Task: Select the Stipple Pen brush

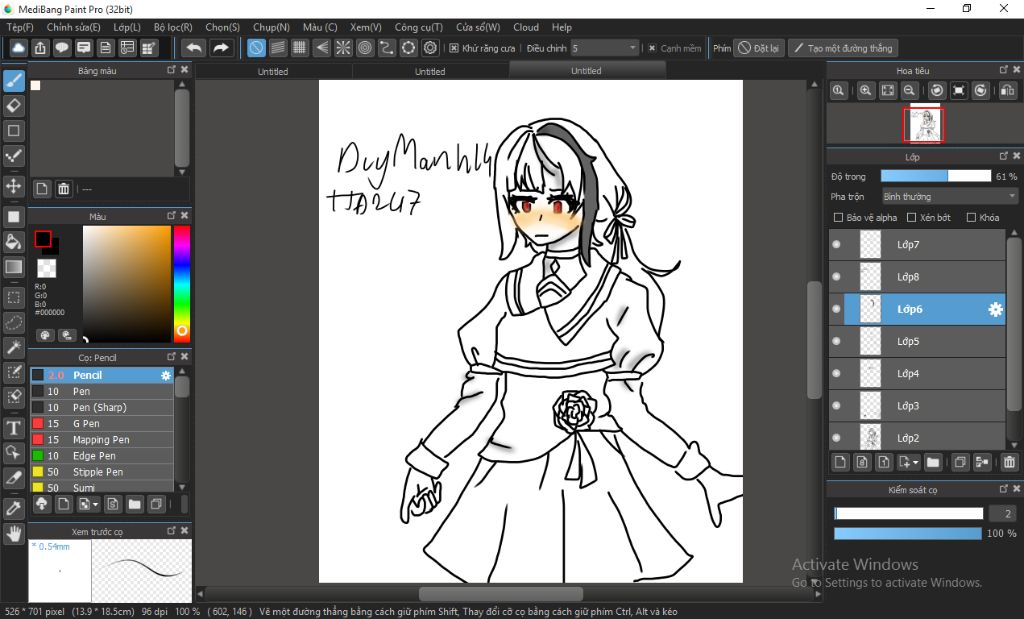Action: click(102, 472)
